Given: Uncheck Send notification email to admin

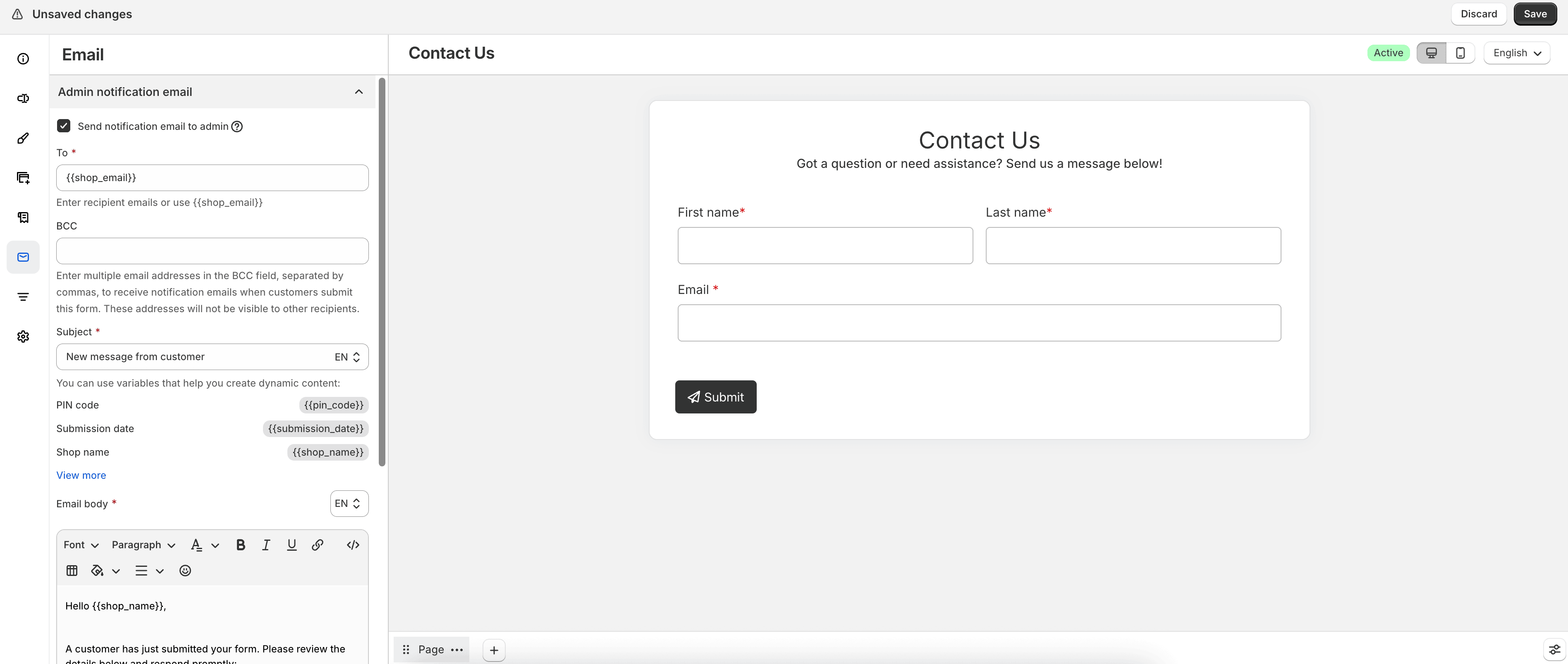Looking at the screenshot, I should 63,126.
